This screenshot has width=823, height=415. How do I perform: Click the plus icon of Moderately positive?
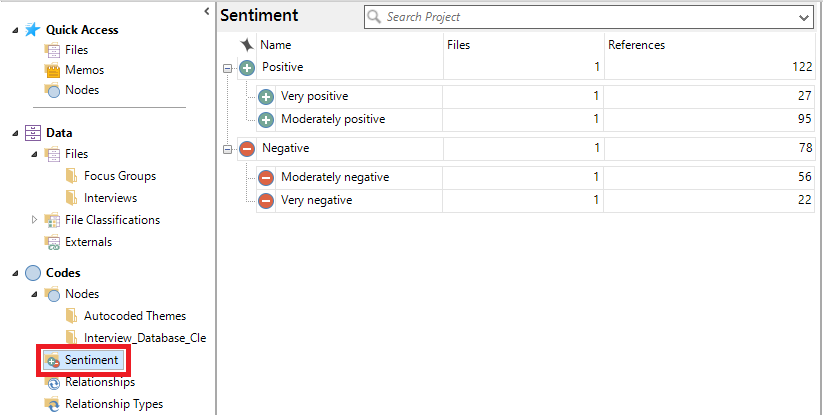point(266,120)
